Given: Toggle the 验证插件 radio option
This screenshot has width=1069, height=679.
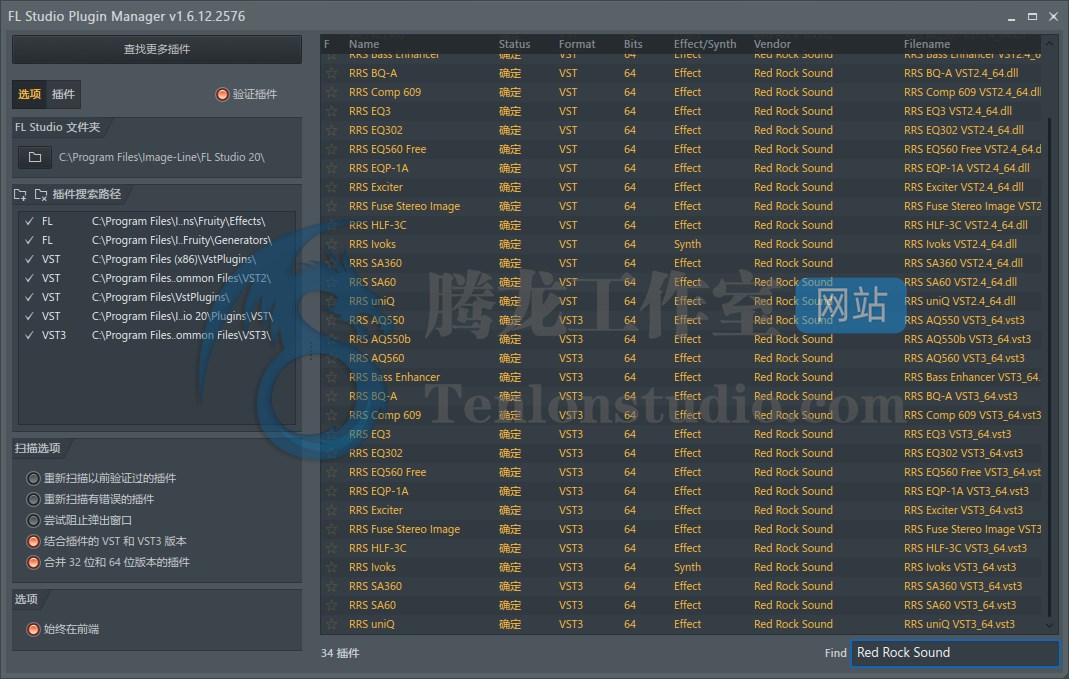Looking at the screenshot, I should [222, 95].
